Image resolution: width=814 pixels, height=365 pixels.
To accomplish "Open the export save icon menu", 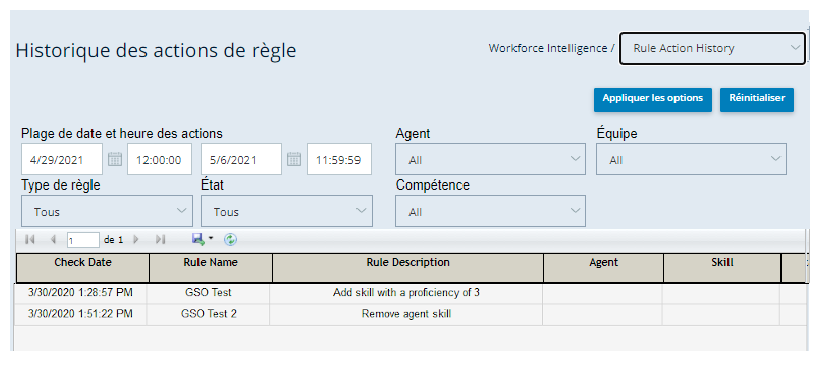I will coord(202,239).
